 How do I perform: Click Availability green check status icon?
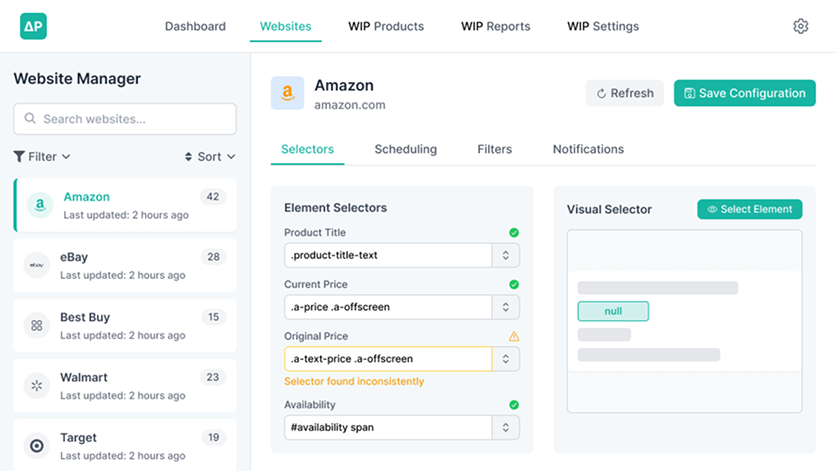click(514, 405)
